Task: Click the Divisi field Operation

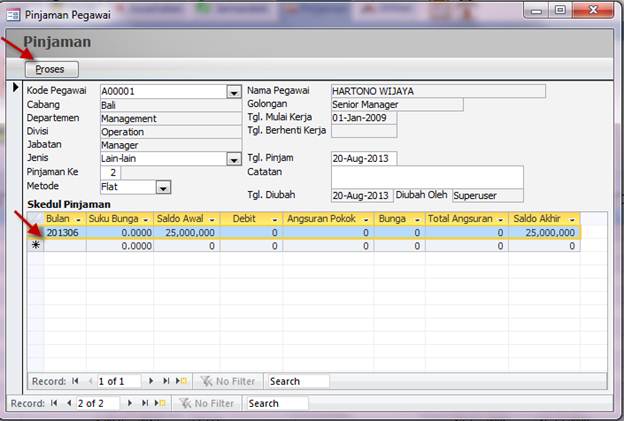Action: click(x=171, y=132)
